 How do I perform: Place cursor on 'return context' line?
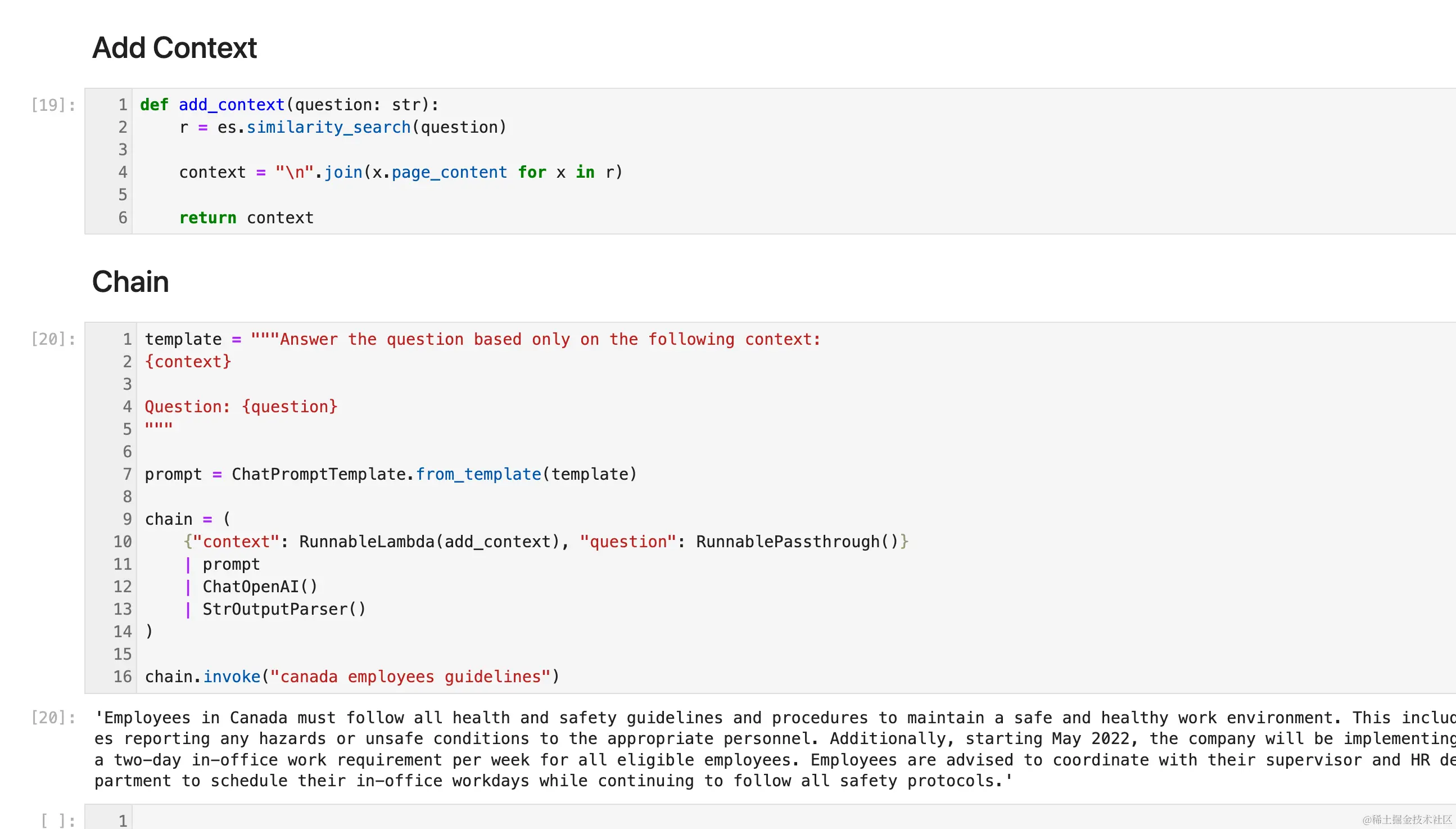(246, 218)
